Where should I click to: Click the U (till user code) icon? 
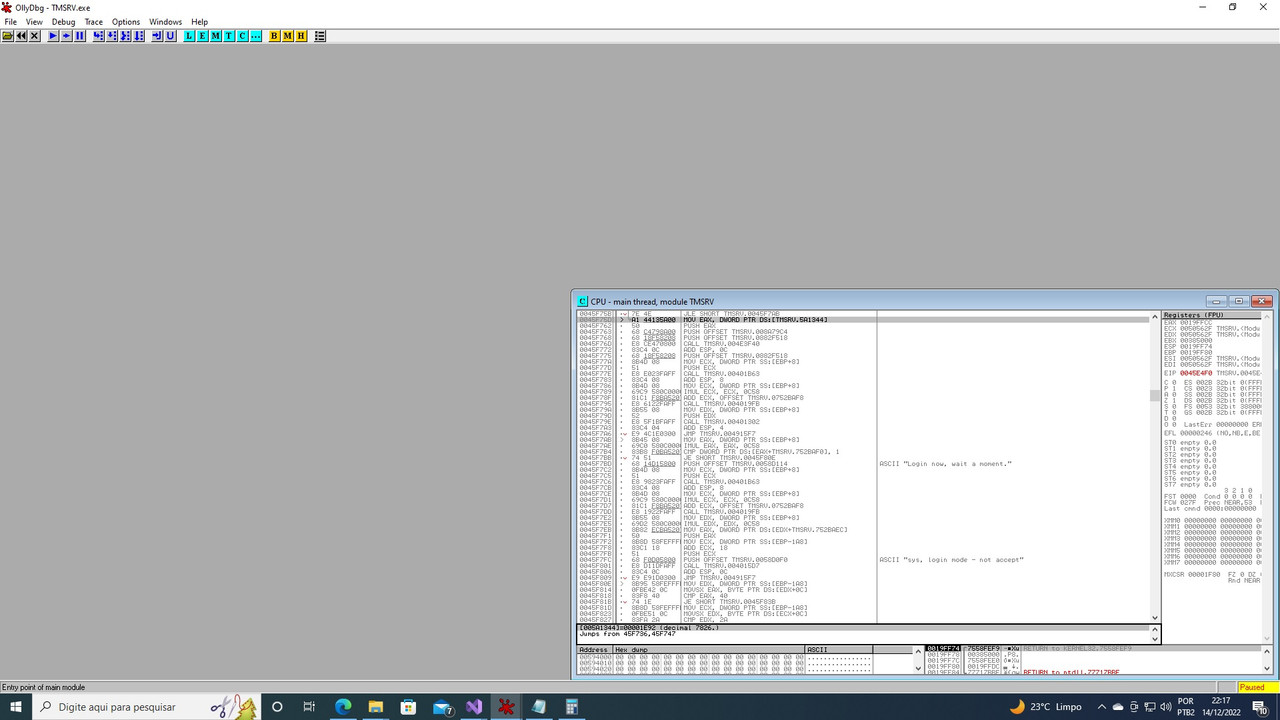click(x=170, y=36)
